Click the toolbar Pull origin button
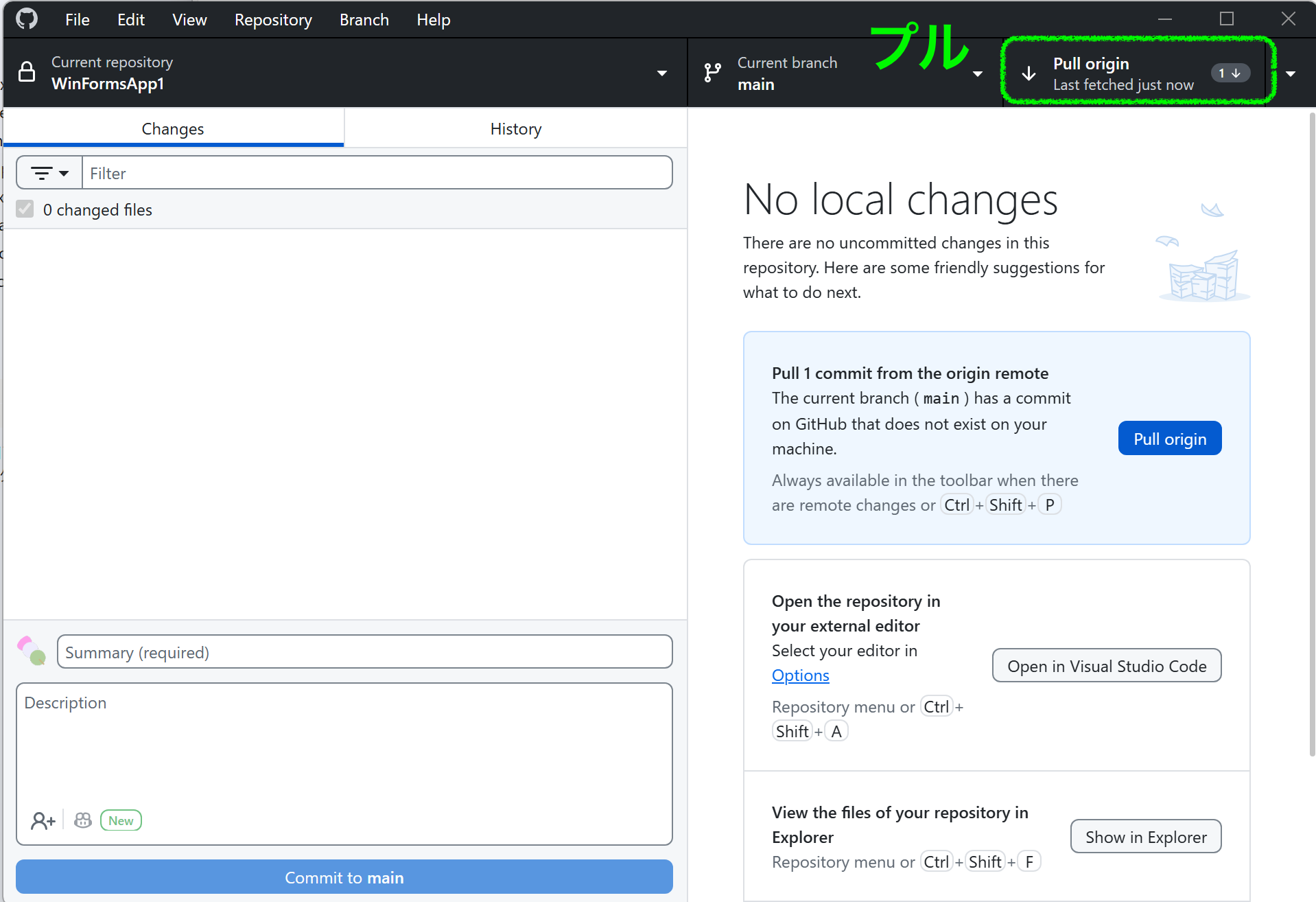 [x=1133, y=73]
